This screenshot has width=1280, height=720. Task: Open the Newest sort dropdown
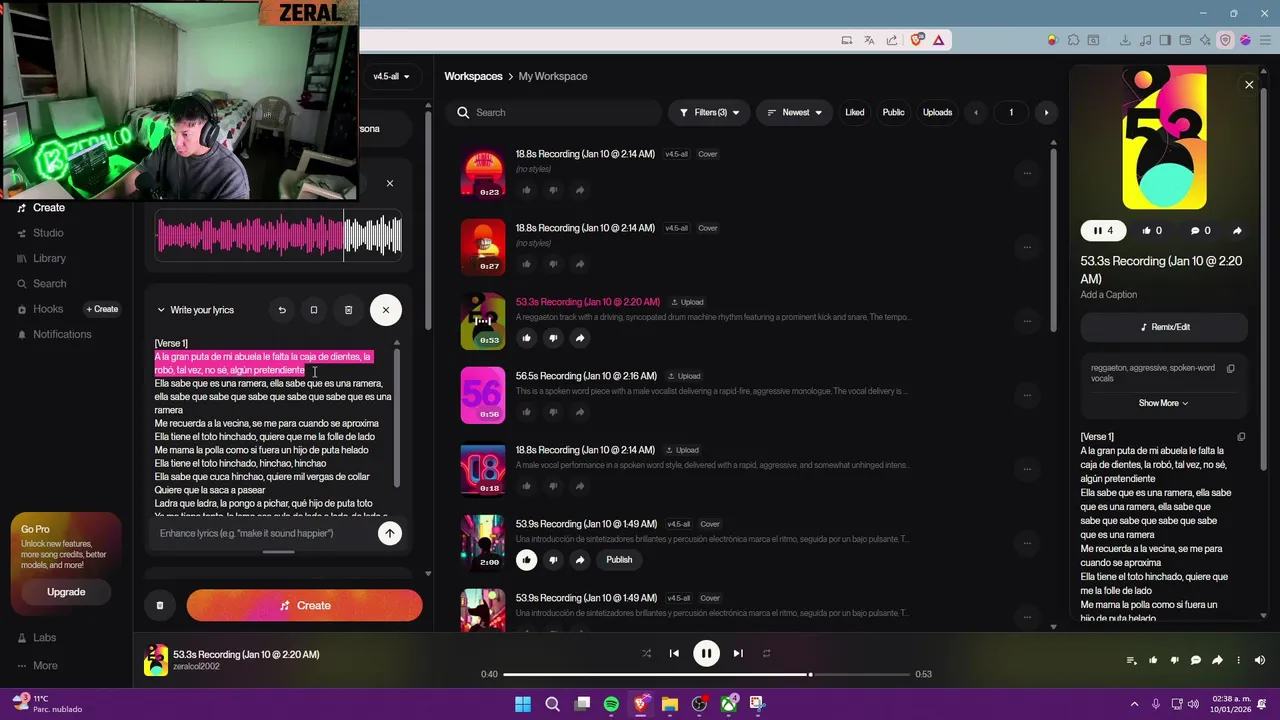click(794, 113)
